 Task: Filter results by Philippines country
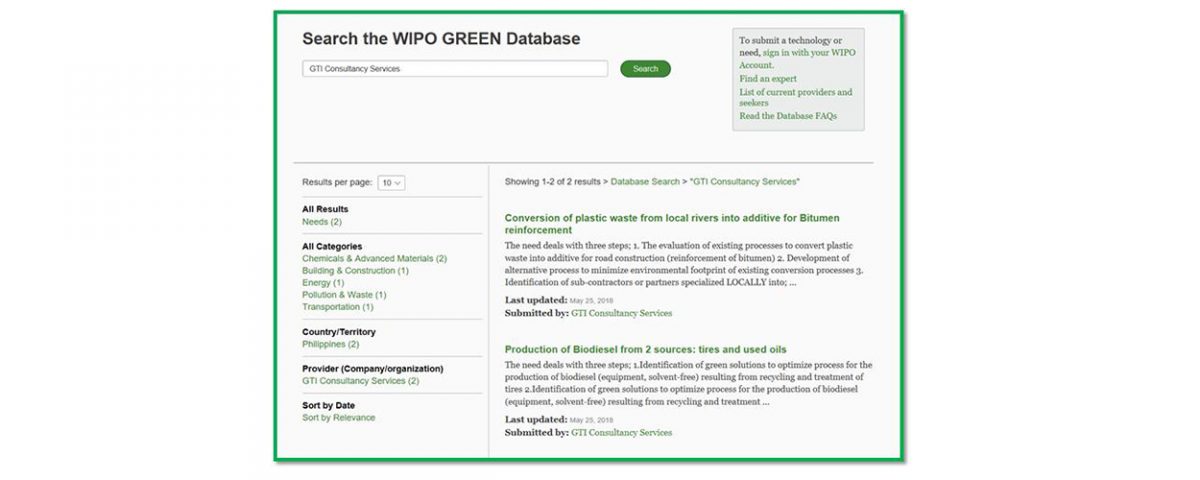coord(330,344)
